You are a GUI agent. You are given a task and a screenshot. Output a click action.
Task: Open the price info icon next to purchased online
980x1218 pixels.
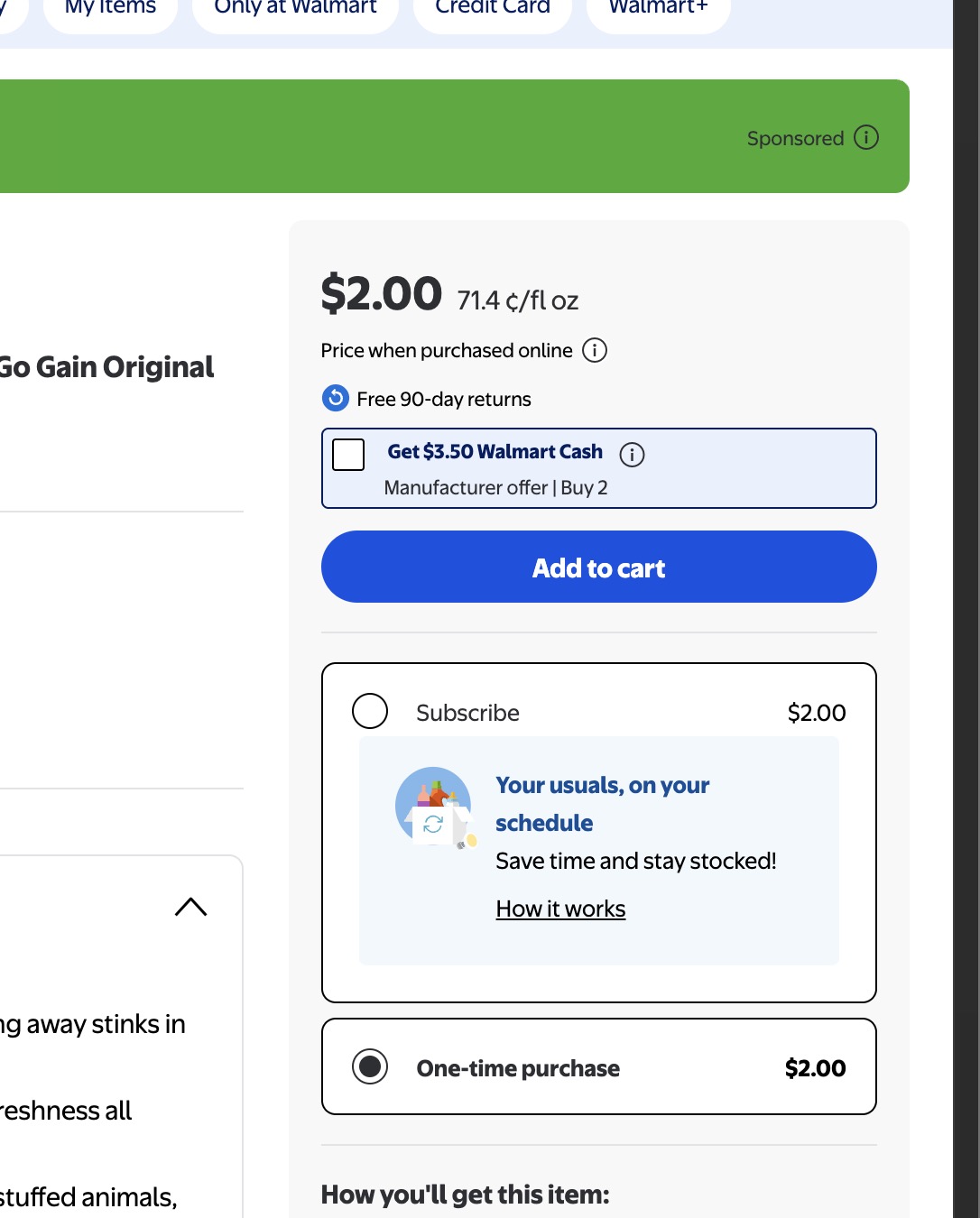point(595,350)
